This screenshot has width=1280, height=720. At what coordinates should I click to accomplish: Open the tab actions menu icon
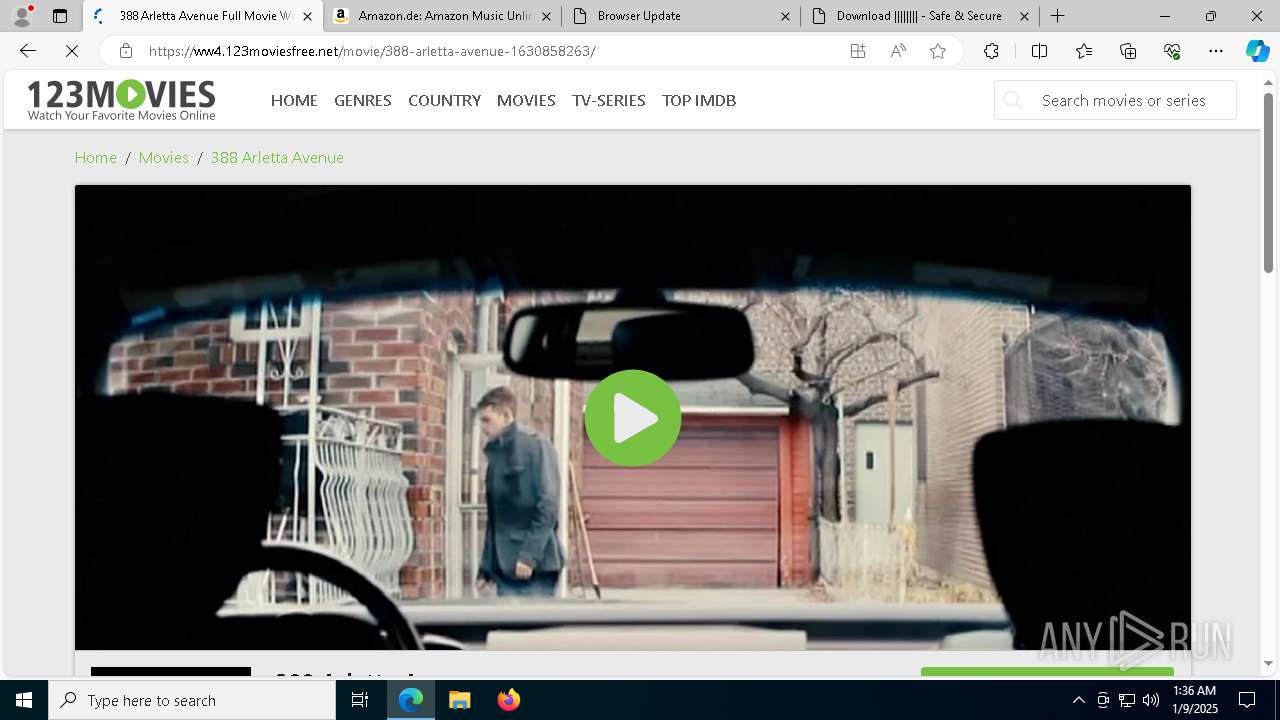pos(60,16)
